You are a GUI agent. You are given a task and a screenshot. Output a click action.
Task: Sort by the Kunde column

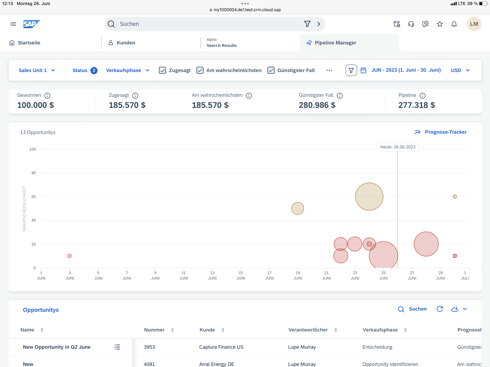[223, 330]
